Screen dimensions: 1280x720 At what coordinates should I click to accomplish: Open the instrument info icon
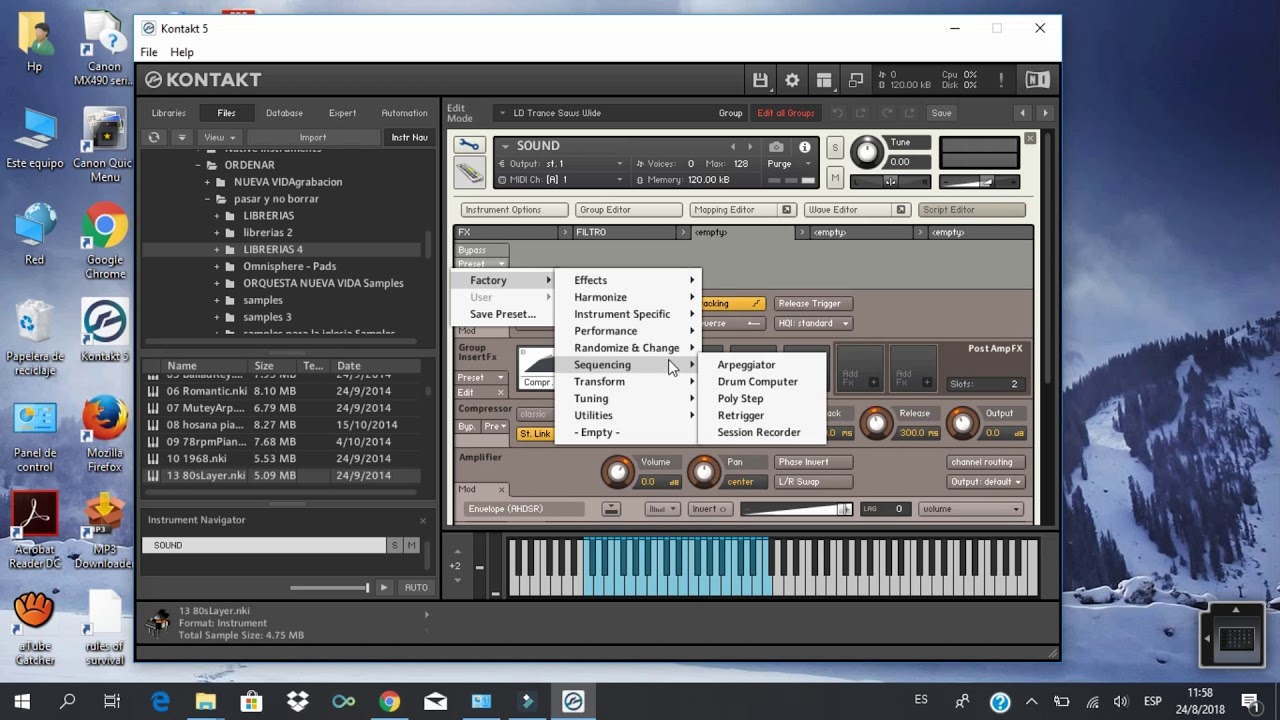[804, 146]
